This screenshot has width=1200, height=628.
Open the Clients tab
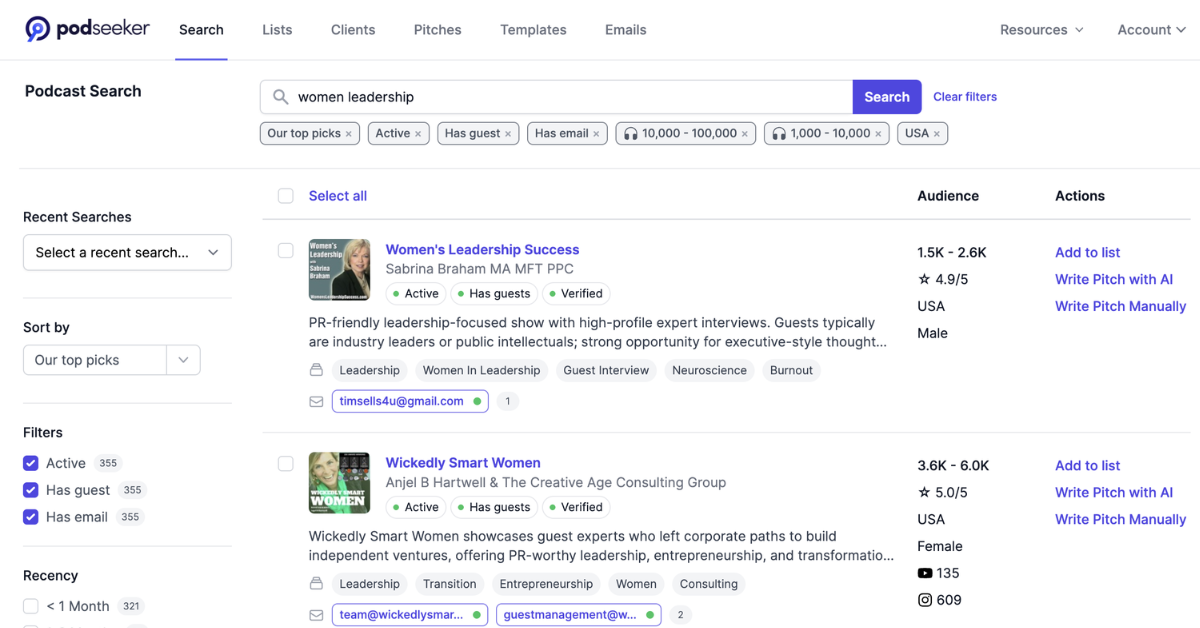point(353,30)
